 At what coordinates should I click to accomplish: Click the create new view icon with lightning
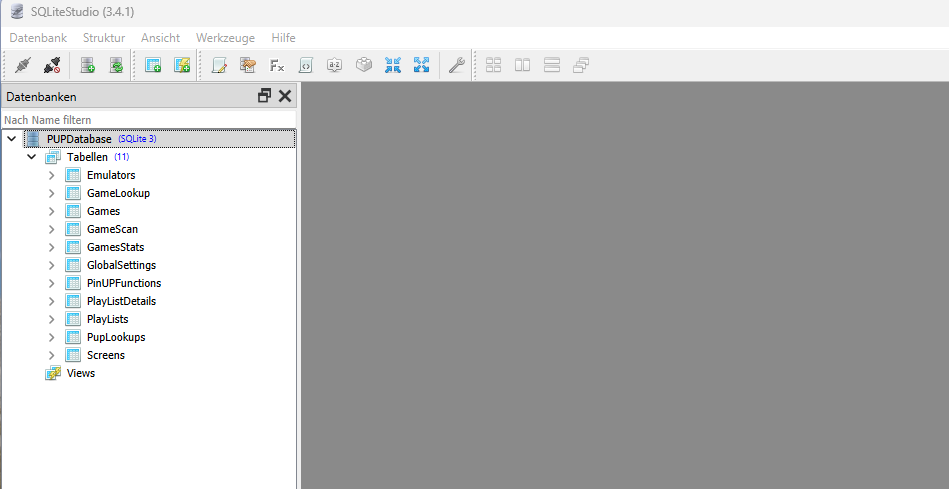(182, 65)
